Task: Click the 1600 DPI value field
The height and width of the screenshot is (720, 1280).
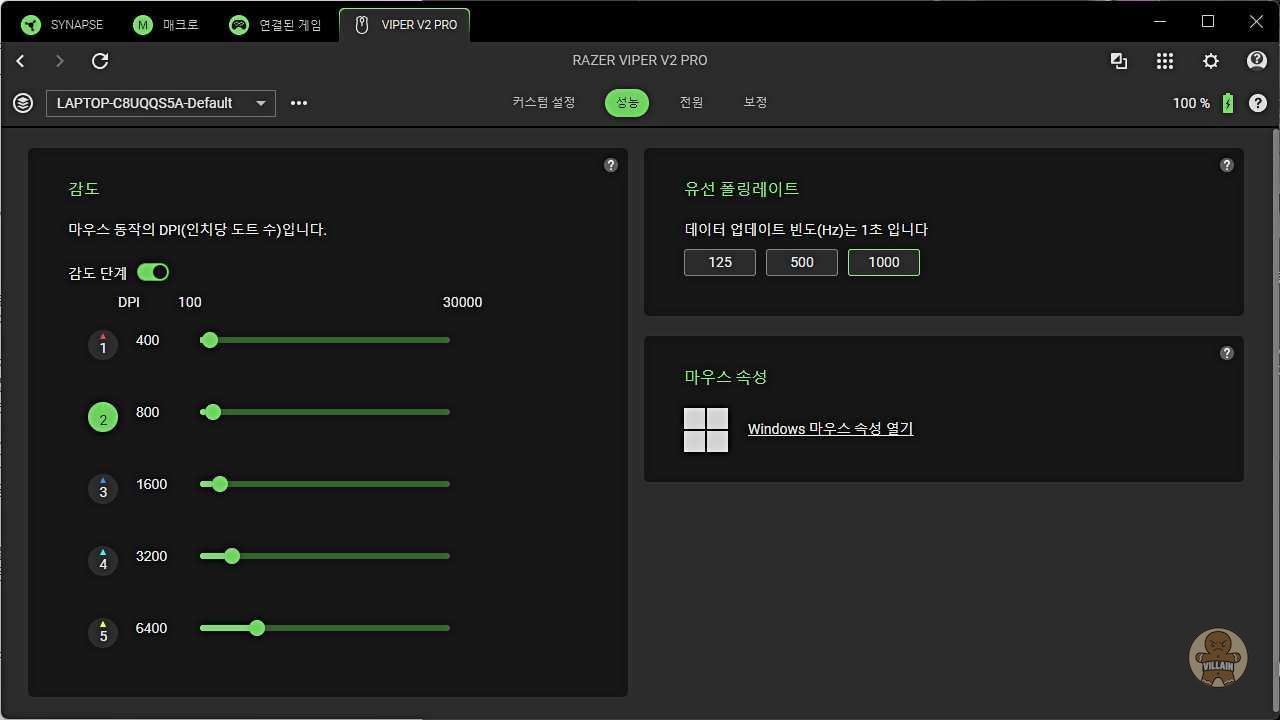Action: pyautogui.click(x=152, y=484)
